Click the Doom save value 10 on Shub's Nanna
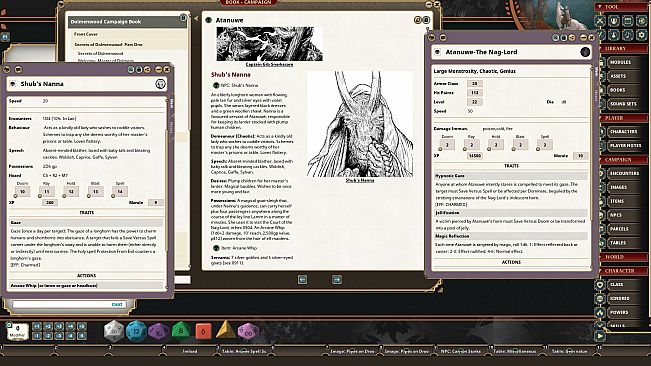 tap(22, 192)
